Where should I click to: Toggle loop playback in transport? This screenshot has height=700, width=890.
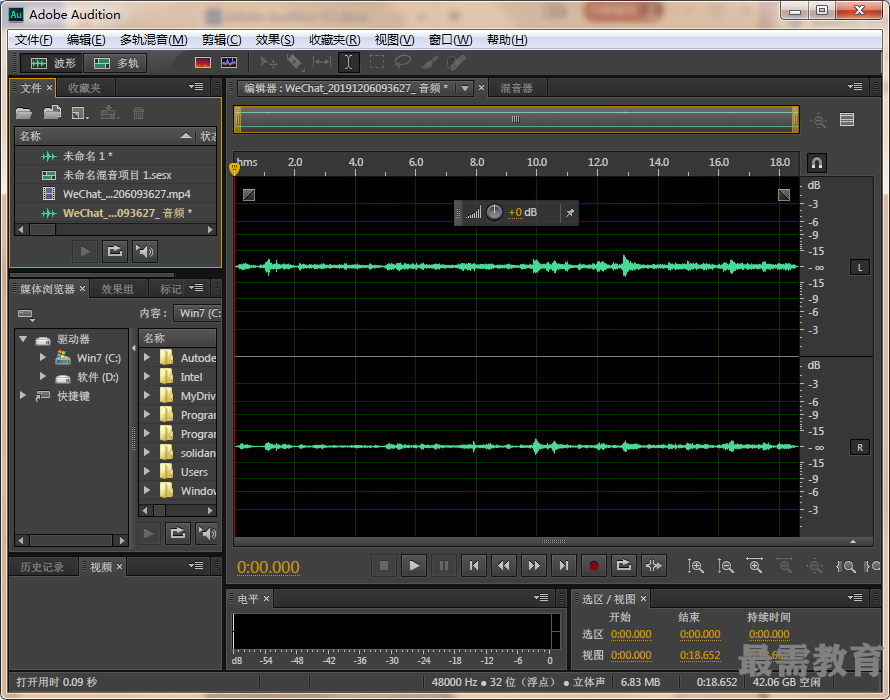coord(624,565)
